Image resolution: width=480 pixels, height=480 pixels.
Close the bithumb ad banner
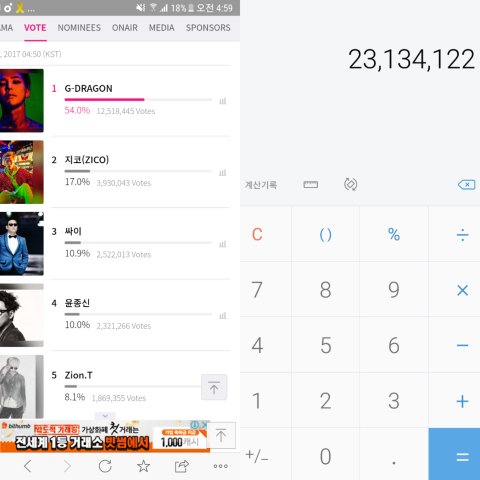click(x=205, y=425)
